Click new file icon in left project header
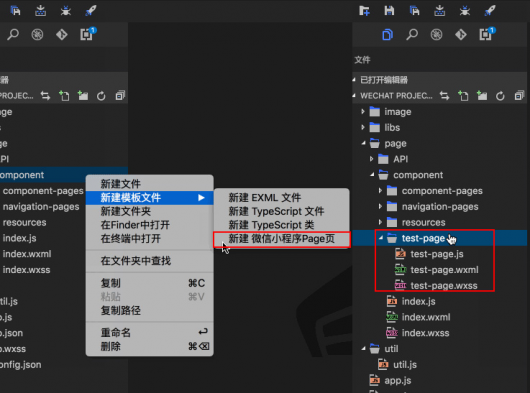Image resolution: width=530 pixels, height=393 pixels. click(x=64, y=96)
